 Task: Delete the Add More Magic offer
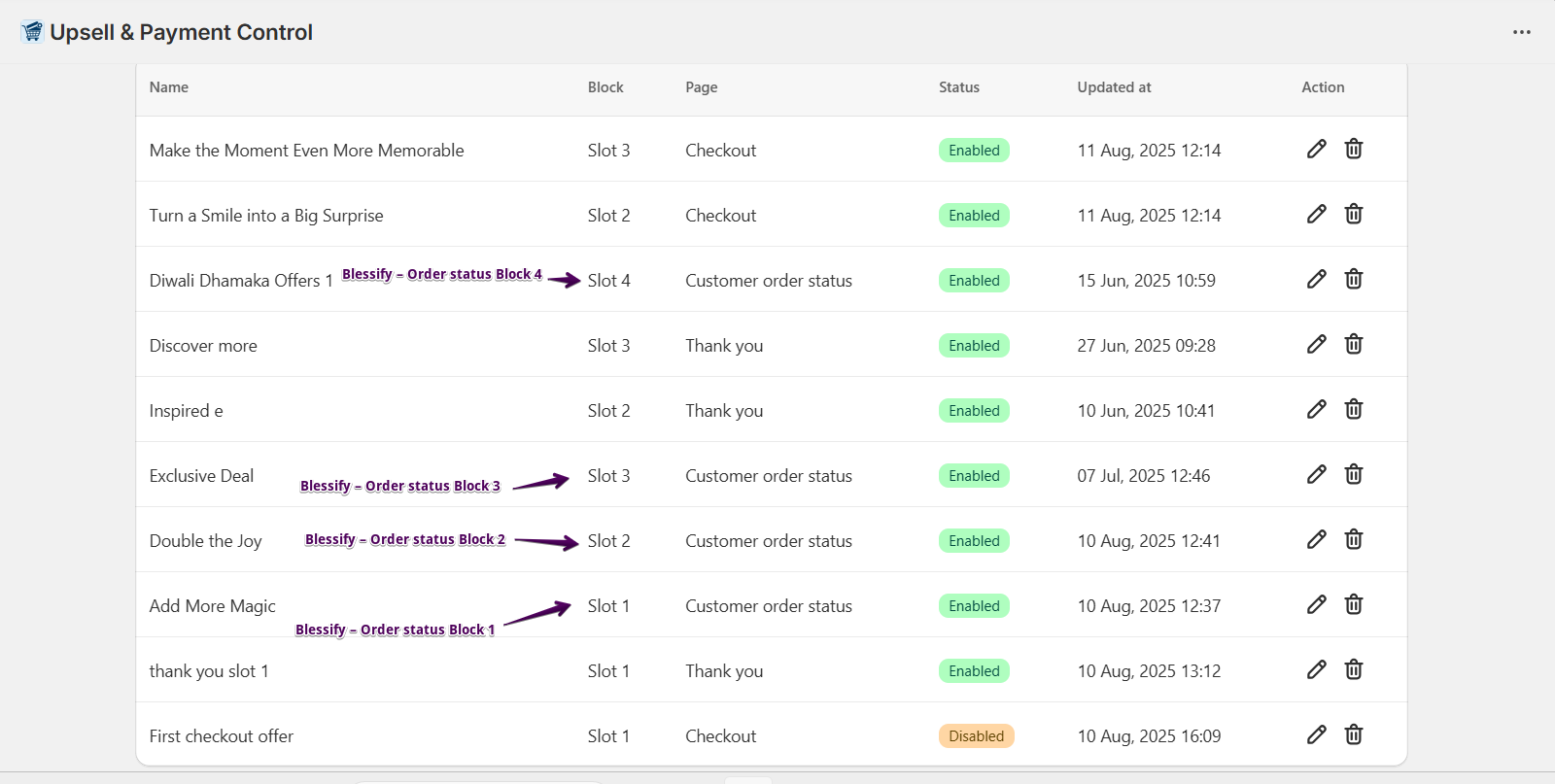1353,604
